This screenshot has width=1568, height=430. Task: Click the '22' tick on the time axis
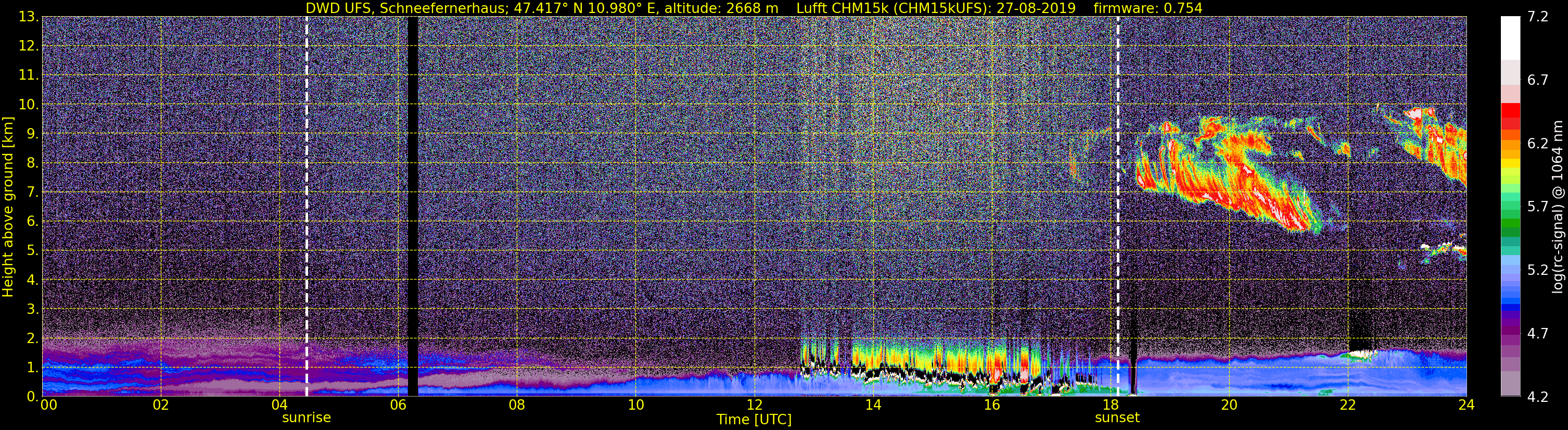[x=1348, y=405]
